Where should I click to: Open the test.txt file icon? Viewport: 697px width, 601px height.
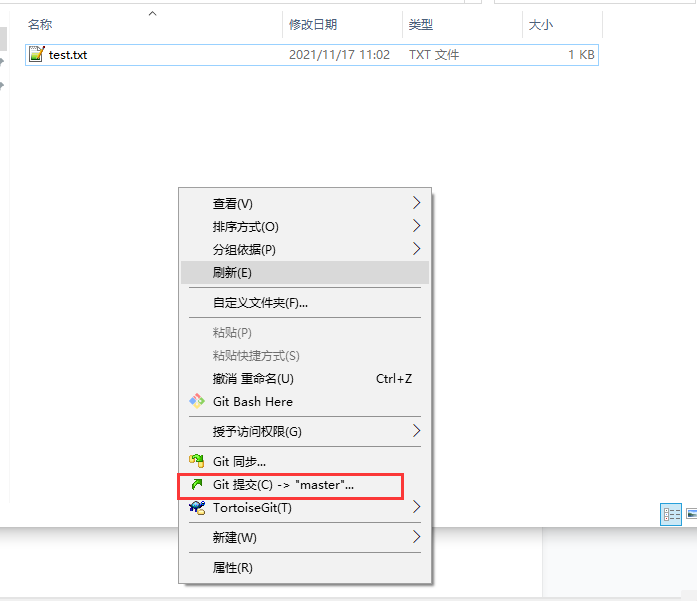36,54
